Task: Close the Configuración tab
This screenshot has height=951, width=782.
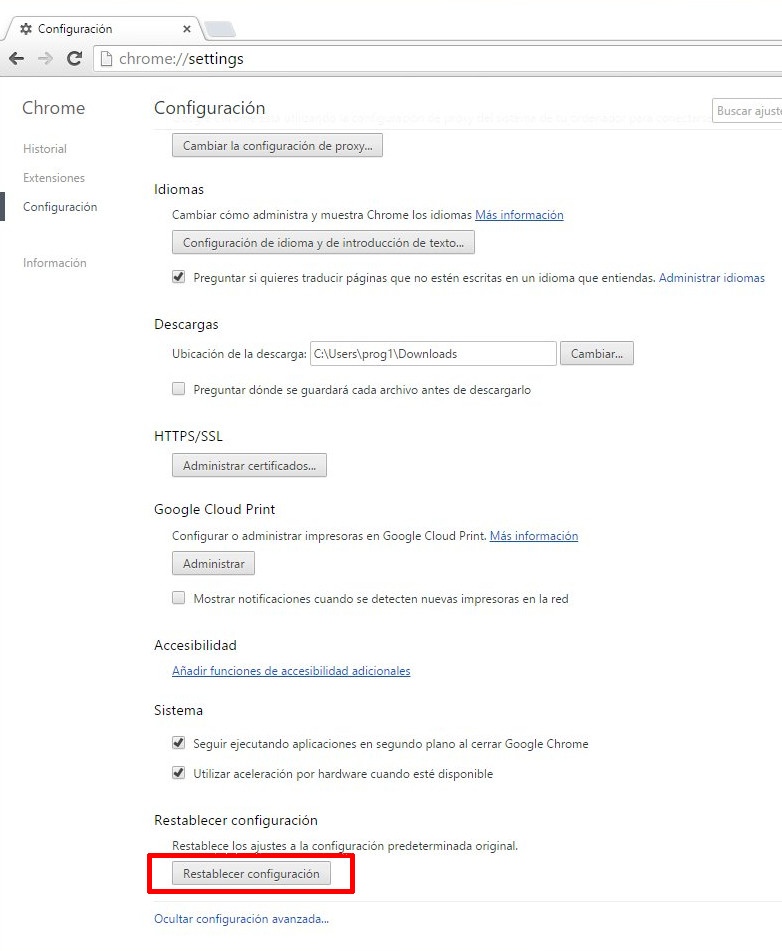Action: 187,29
